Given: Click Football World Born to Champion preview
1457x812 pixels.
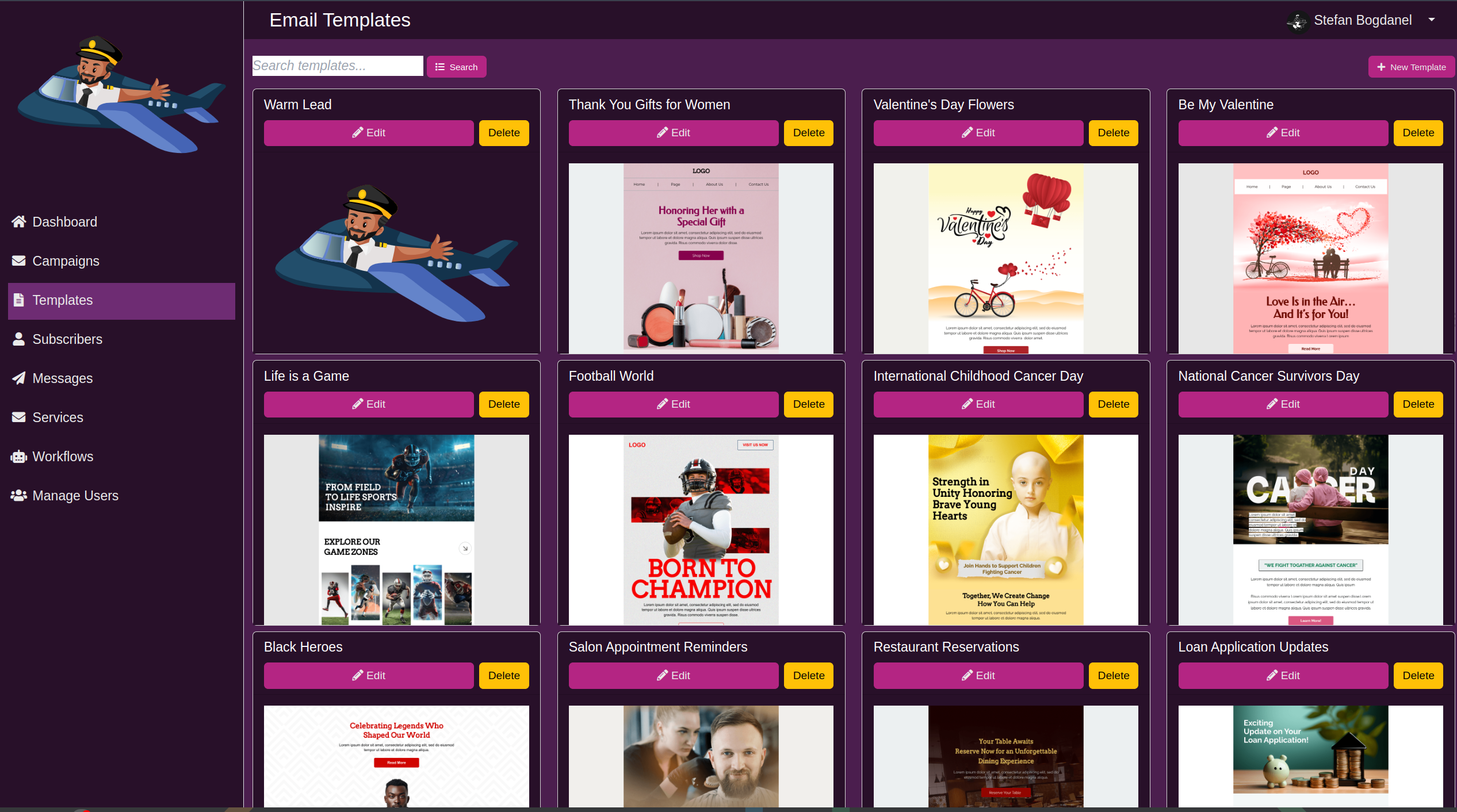Looking at the screenshot, I should click(x=701, y=530).
